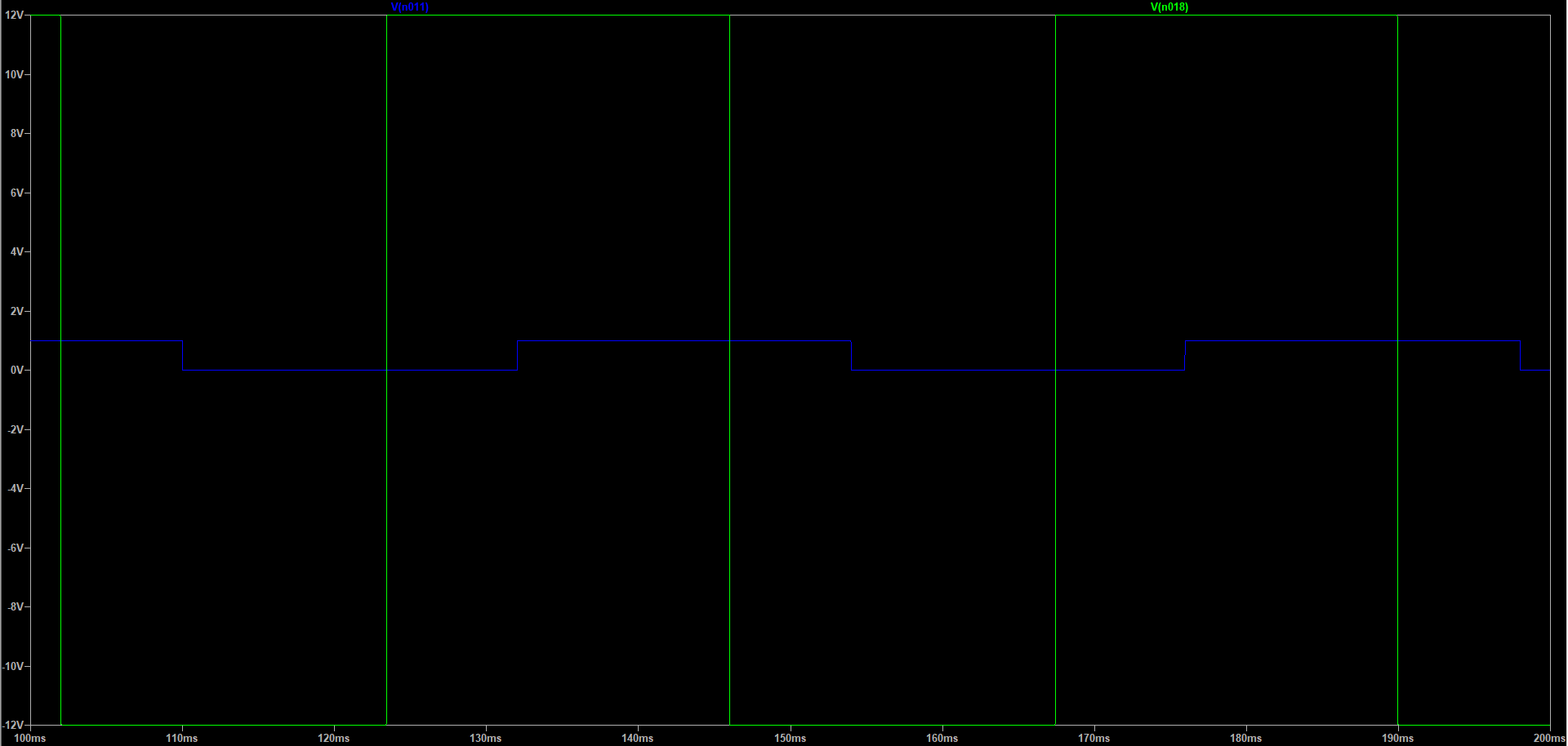
Task: Click the -12V vertical axis label
Action: 13,725
